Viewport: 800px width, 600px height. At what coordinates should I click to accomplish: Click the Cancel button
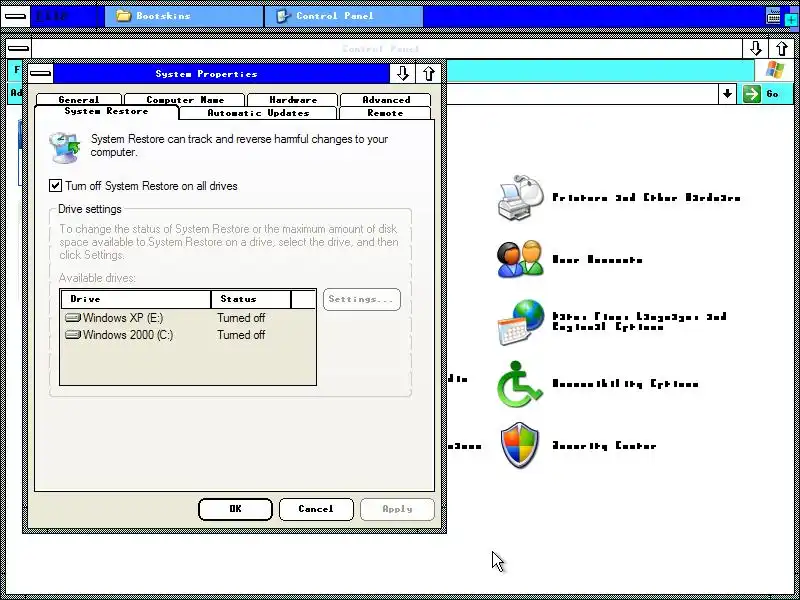tap(316, 509)
